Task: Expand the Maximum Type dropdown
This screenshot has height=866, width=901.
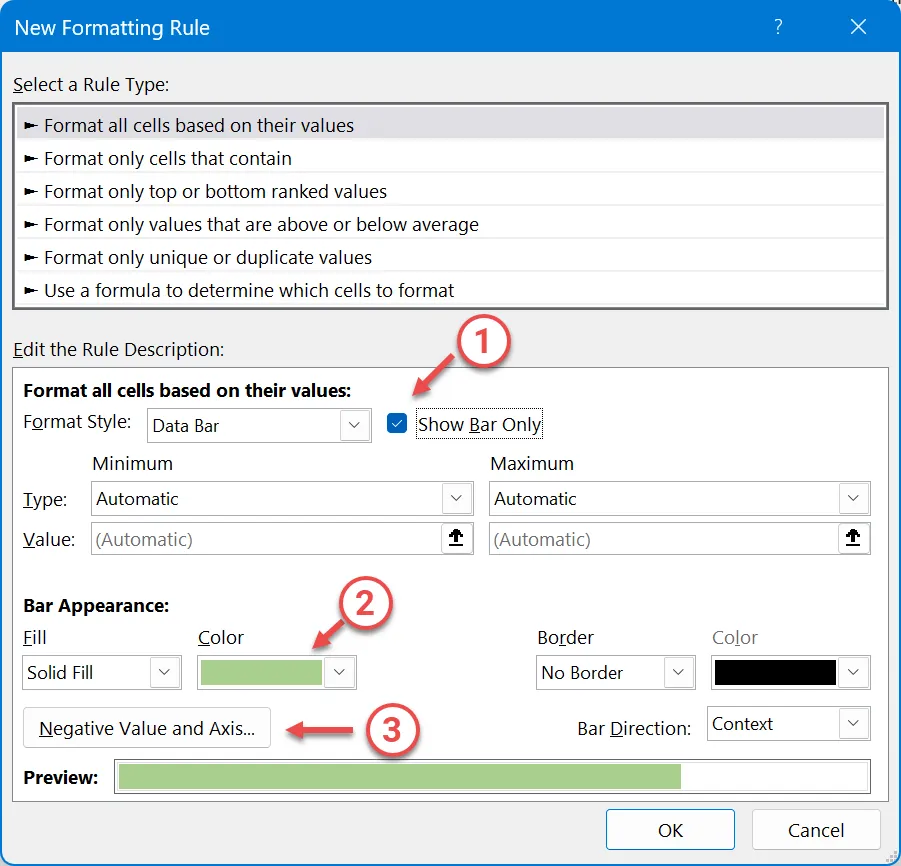Action: pyautogui.click(x=853, y=498)
